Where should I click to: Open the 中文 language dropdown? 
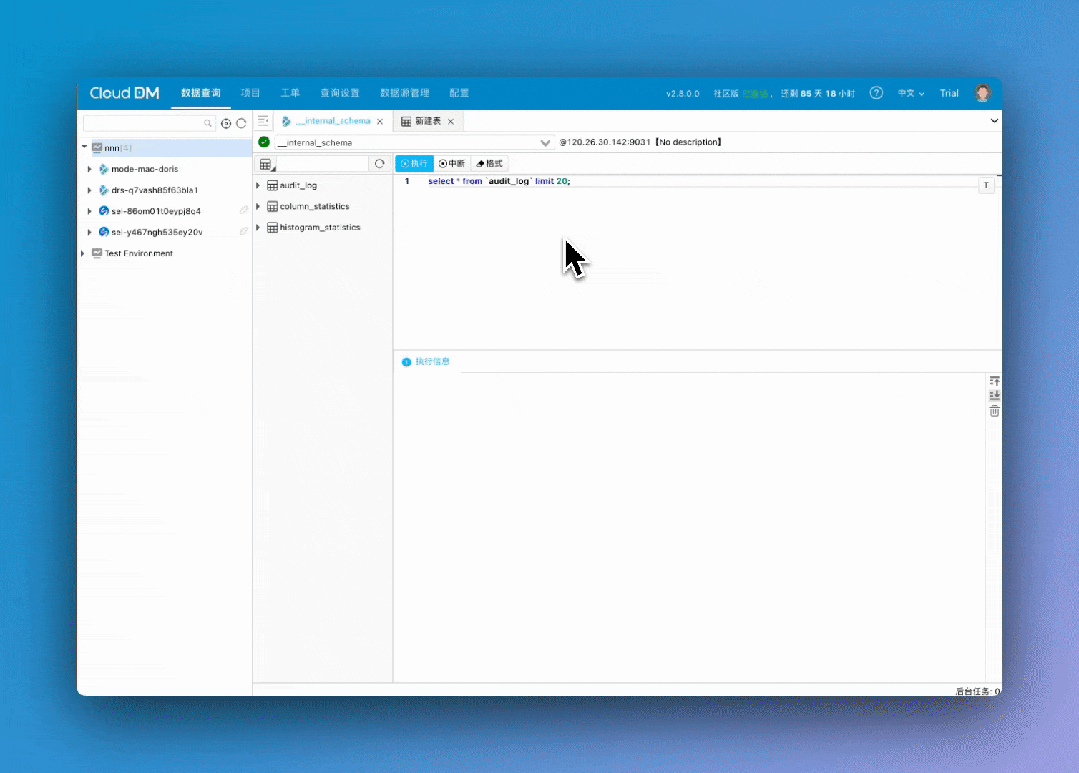coord(911,93)
